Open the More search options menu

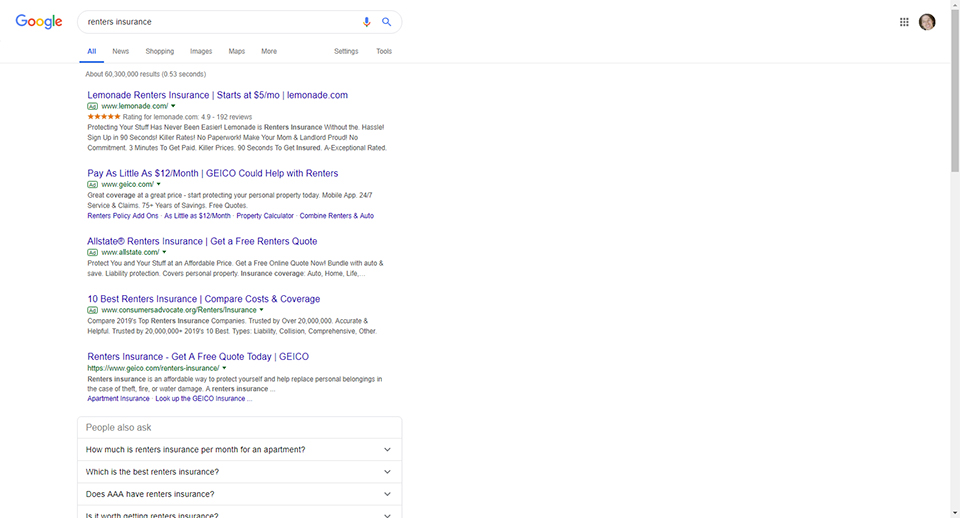(x=269, y=51)
